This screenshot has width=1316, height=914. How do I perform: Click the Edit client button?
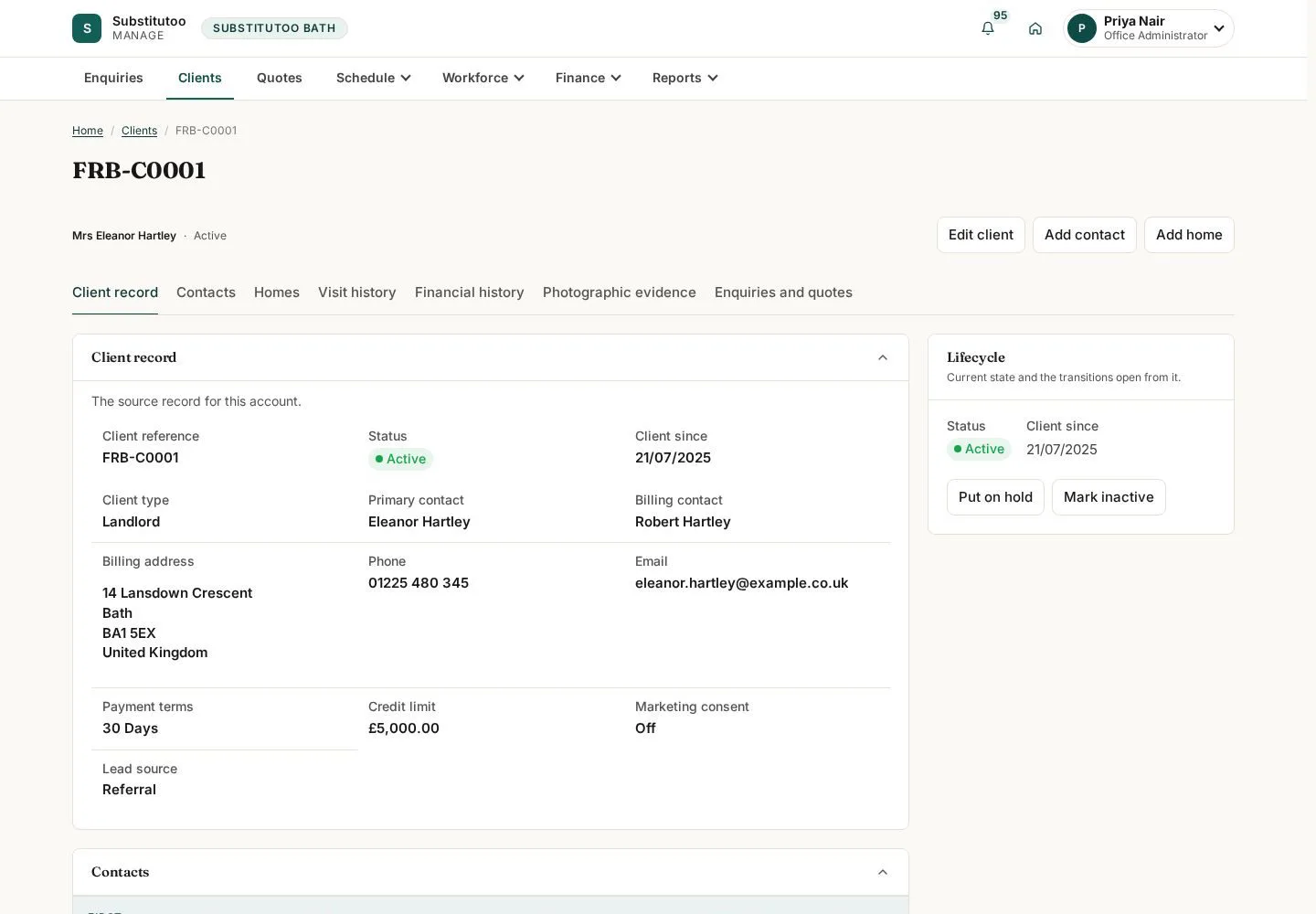pyautogui.click(x=981, y=235)
